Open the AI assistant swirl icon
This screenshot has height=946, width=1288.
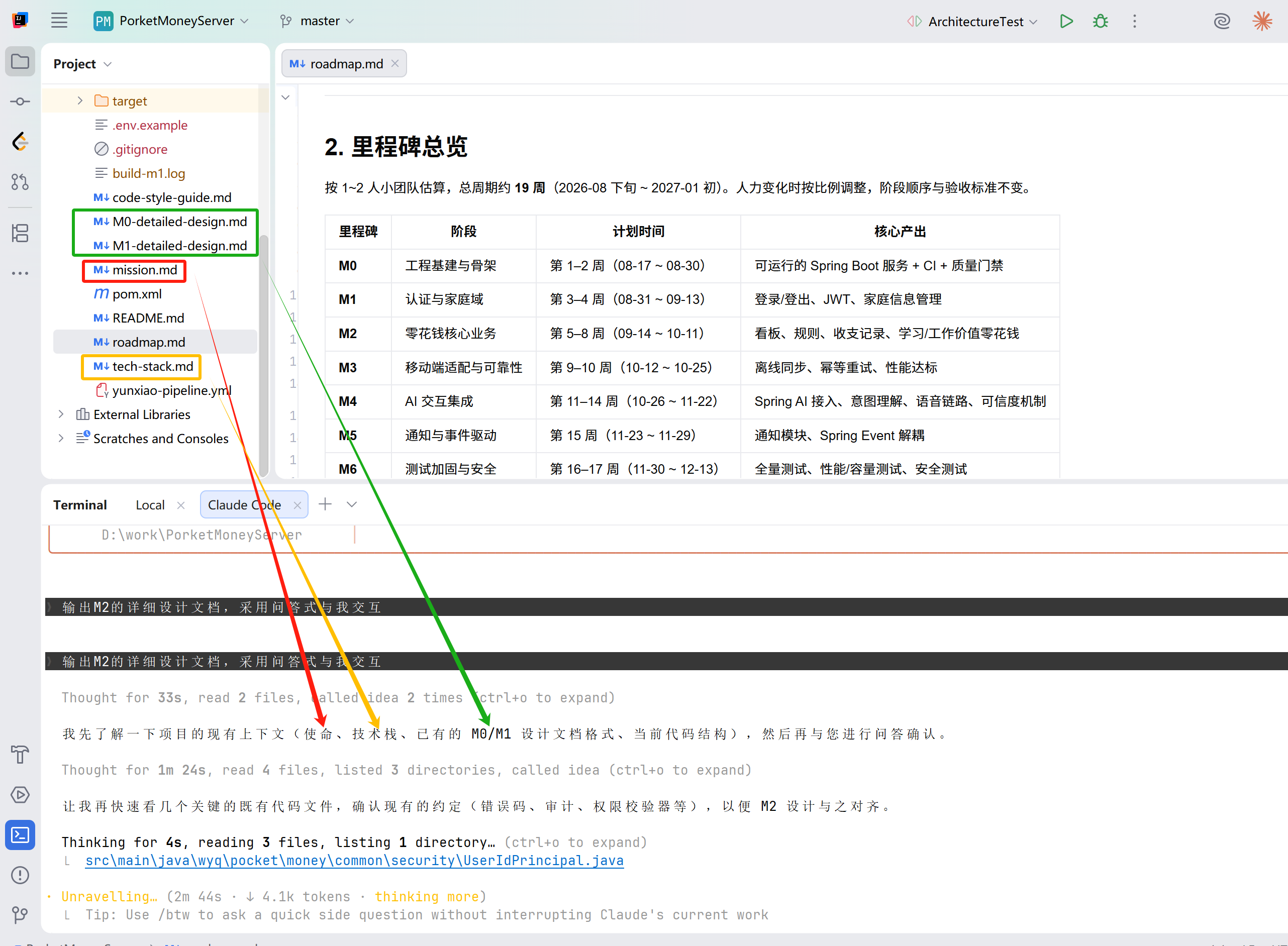(1222, 21)
